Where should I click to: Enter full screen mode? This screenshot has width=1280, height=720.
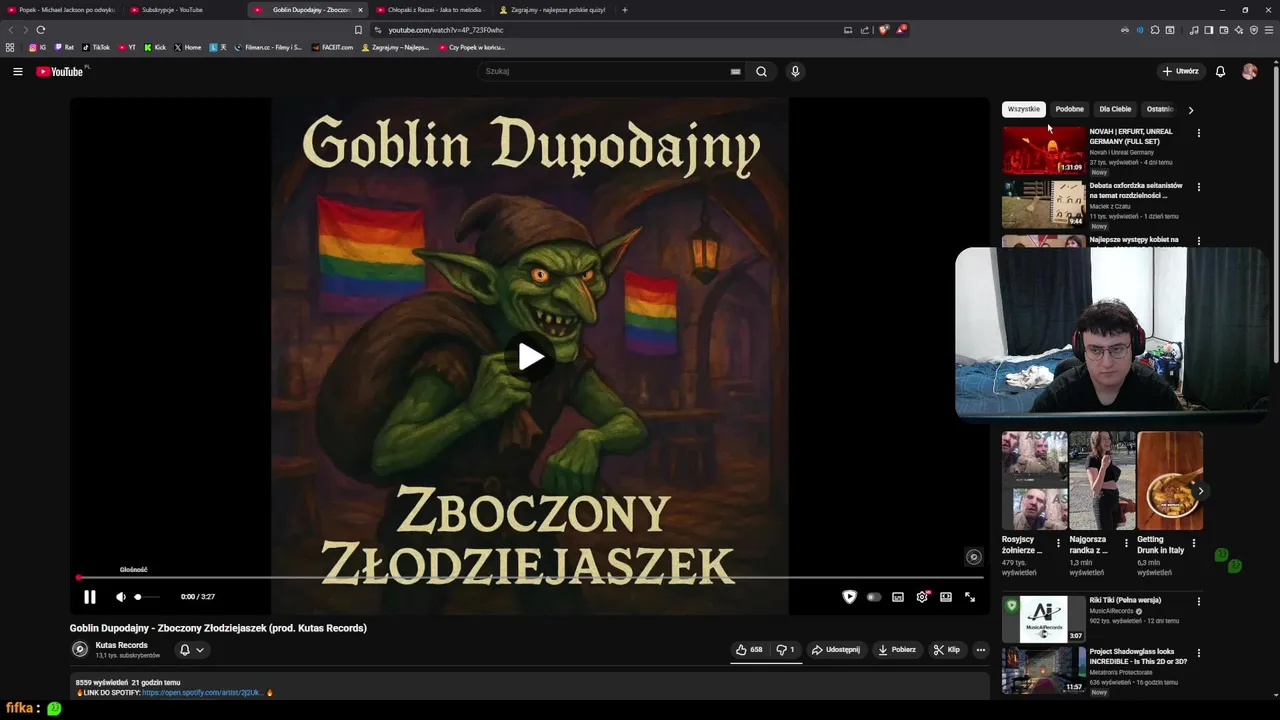point(970,597)
